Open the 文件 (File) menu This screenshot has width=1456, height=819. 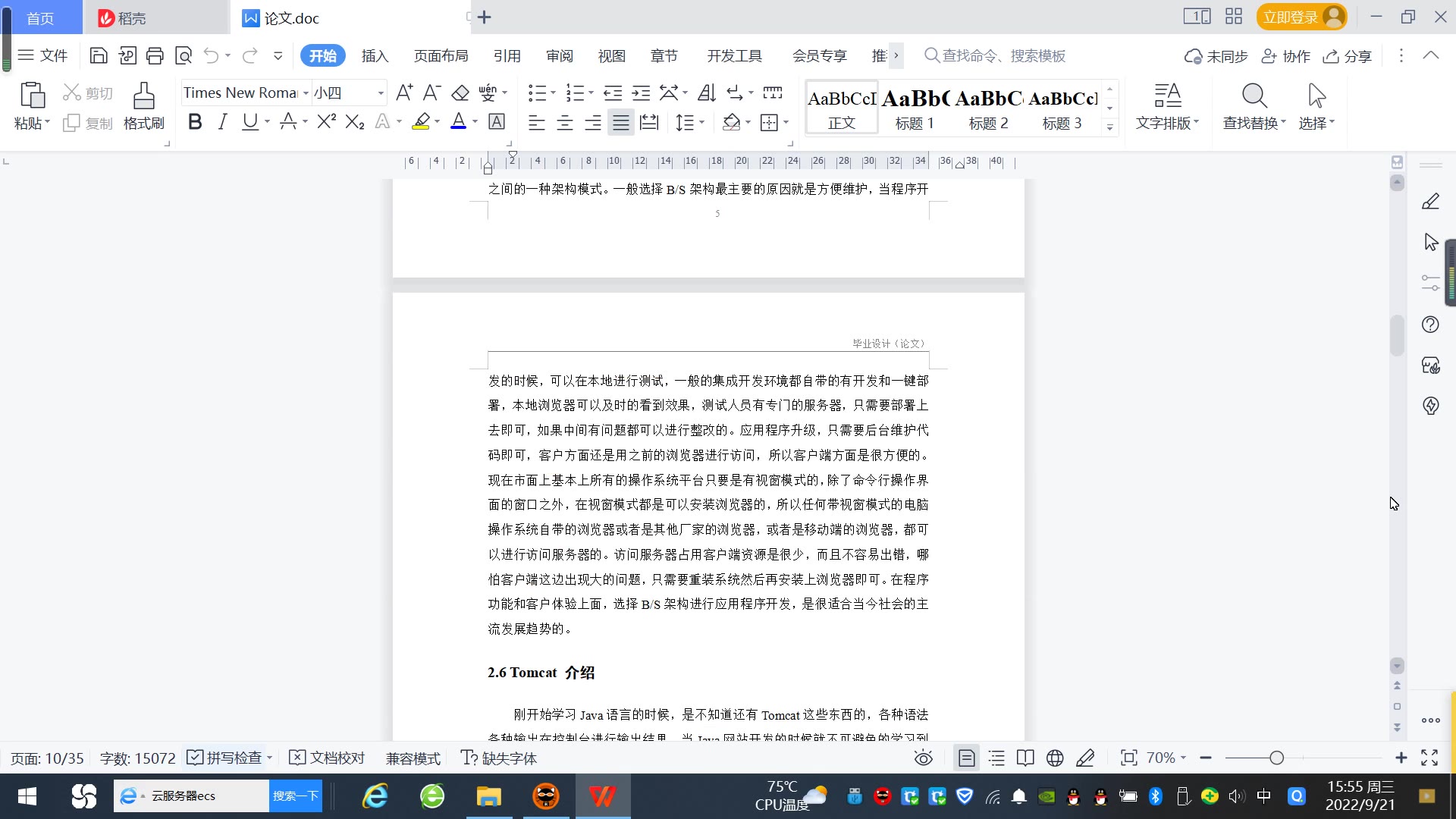click(43, 55)
